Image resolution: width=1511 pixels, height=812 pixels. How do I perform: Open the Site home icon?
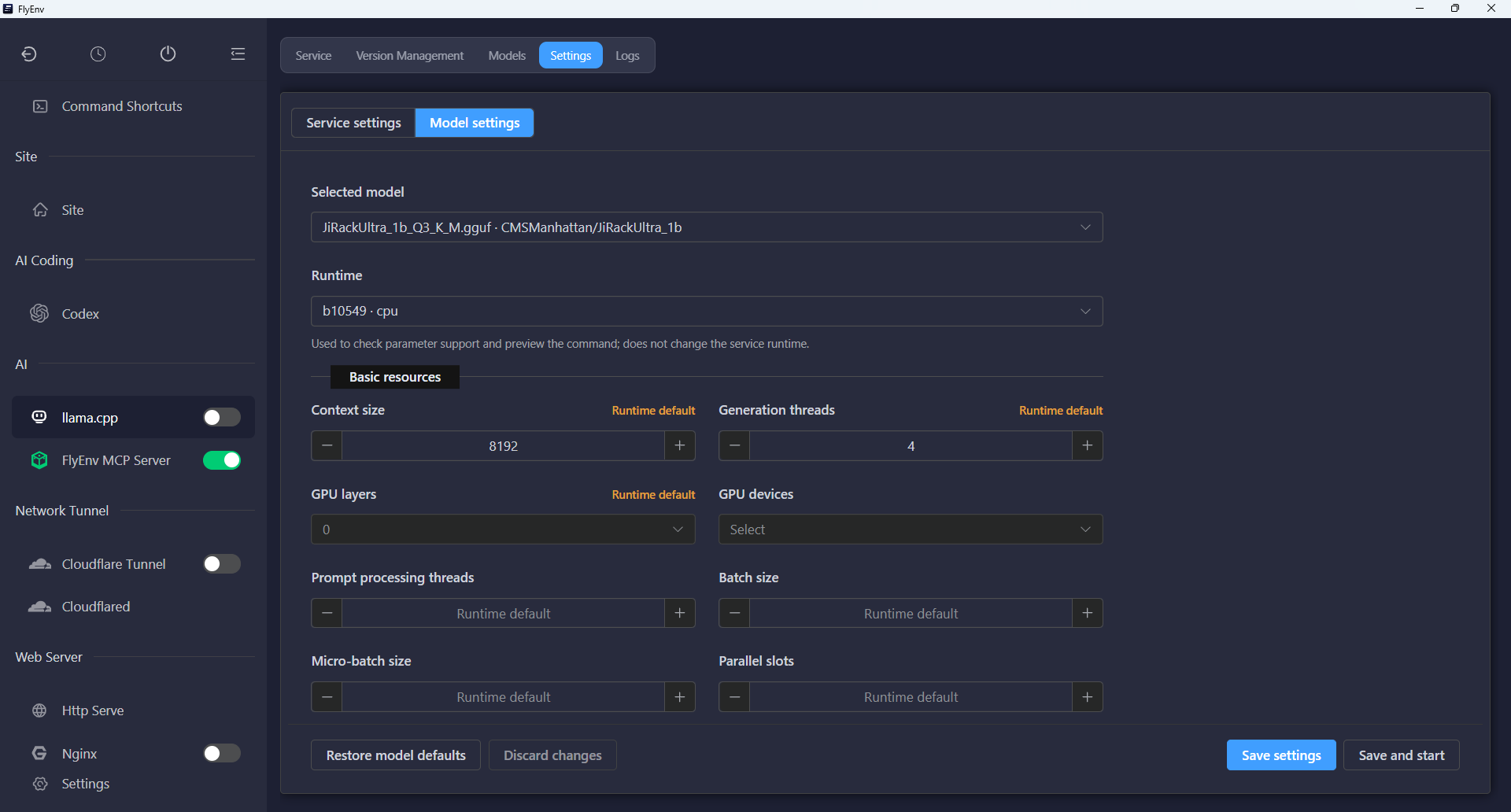(x=40, y=210)
